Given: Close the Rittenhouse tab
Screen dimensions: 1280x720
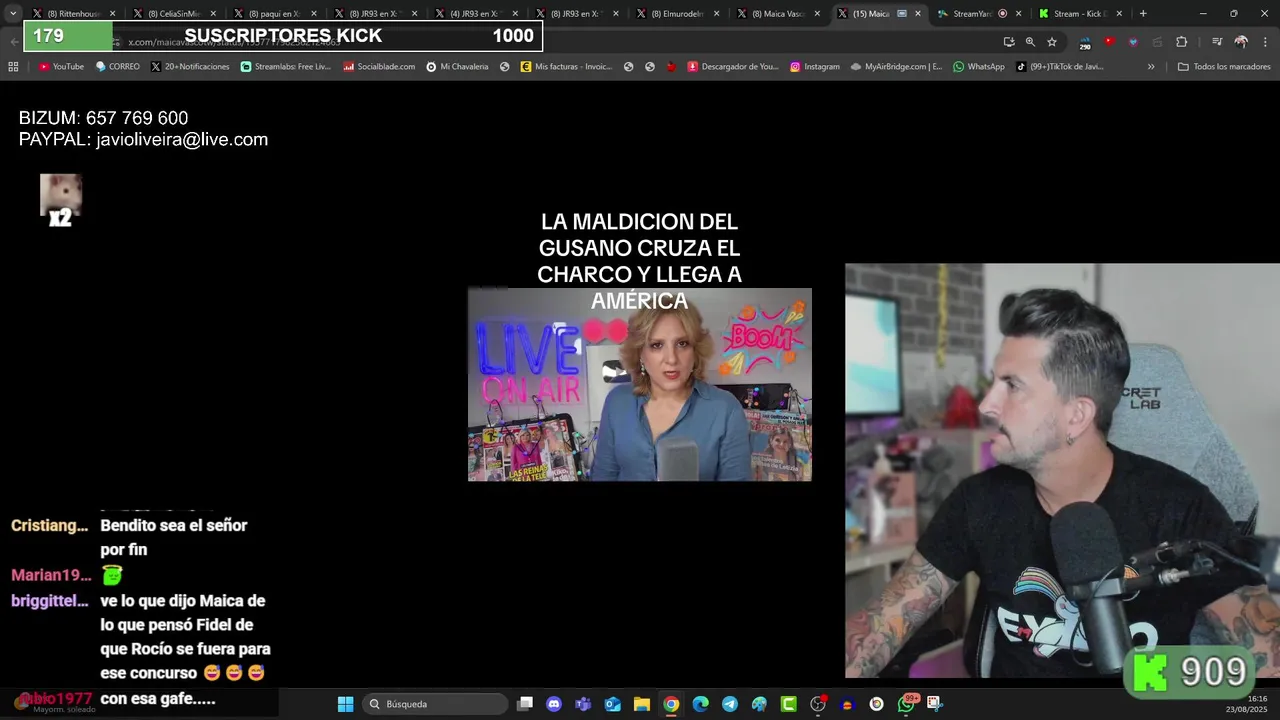Looking at the screenshot, I should 112,14.
